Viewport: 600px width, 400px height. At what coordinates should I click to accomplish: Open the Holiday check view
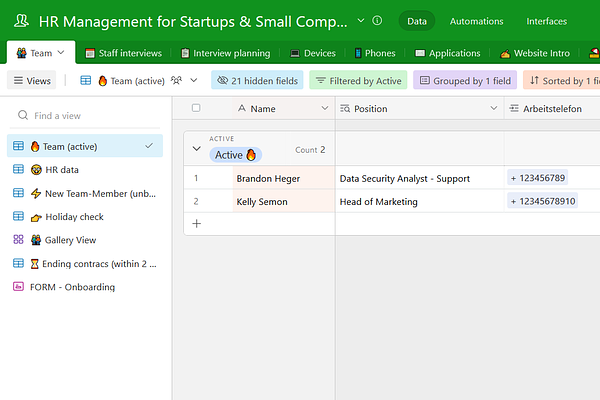(x=85, y=217)
